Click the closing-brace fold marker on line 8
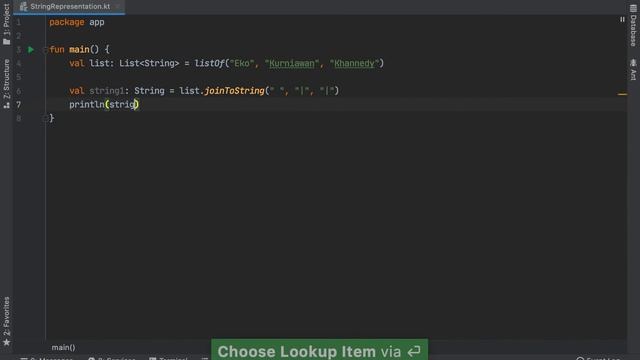This screenshot has height=360, width=640. click(45, 118)
